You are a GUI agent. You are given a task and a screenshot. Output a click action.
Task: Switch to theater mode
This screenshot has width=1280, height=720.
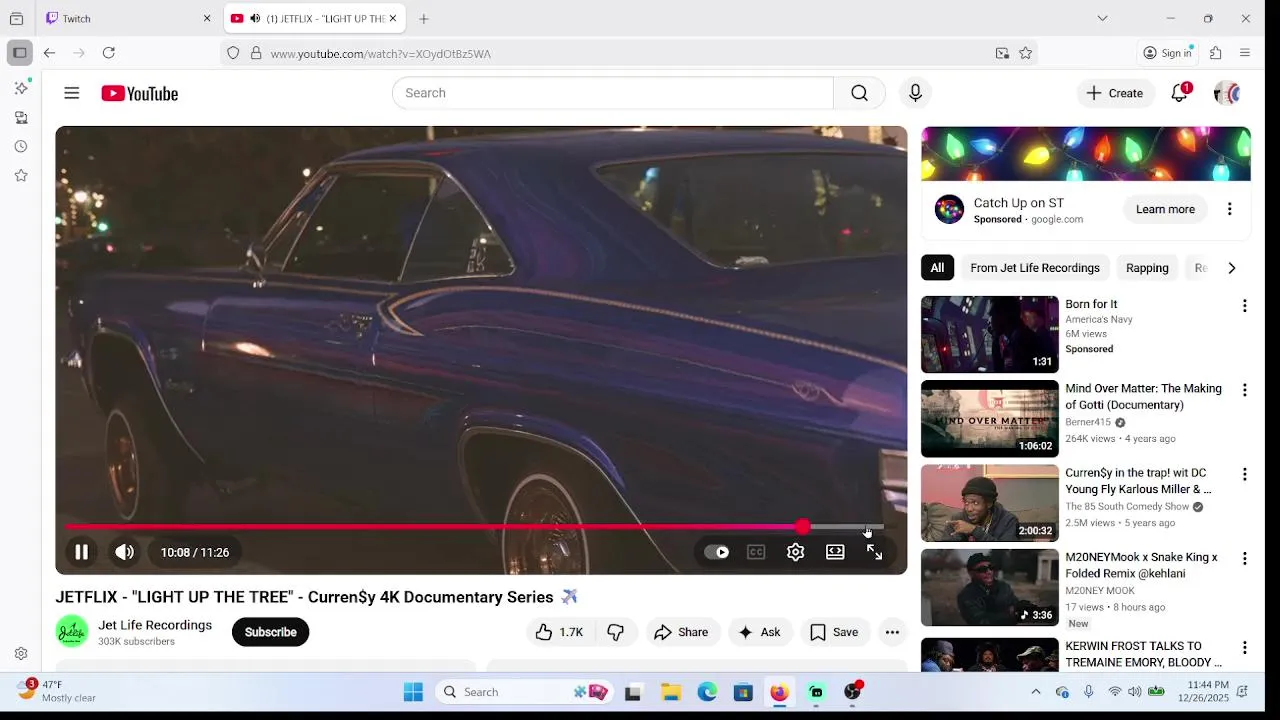click(x=835, y=552)
